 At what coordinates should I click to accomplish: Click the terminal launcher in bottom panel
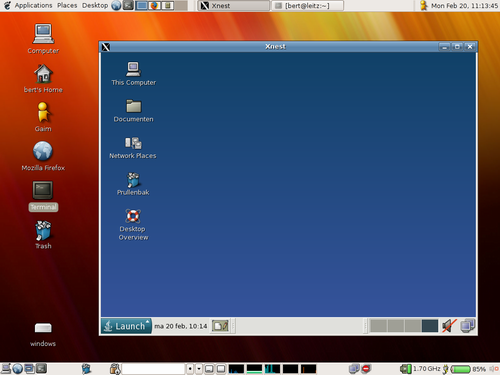click(x=41, y=369)
